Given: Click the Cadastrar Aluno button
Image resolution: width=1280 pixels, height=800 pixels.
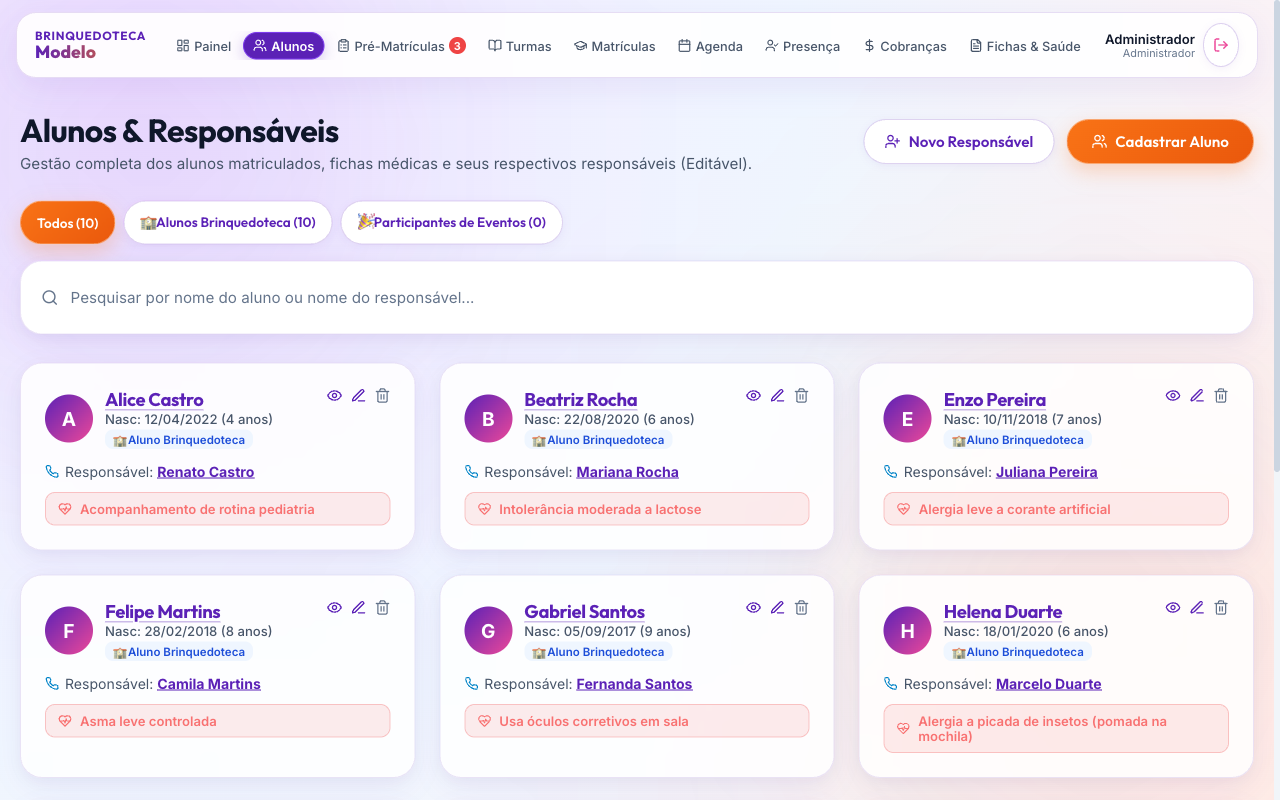Looking at the screenshot, I should [1160, 142].
